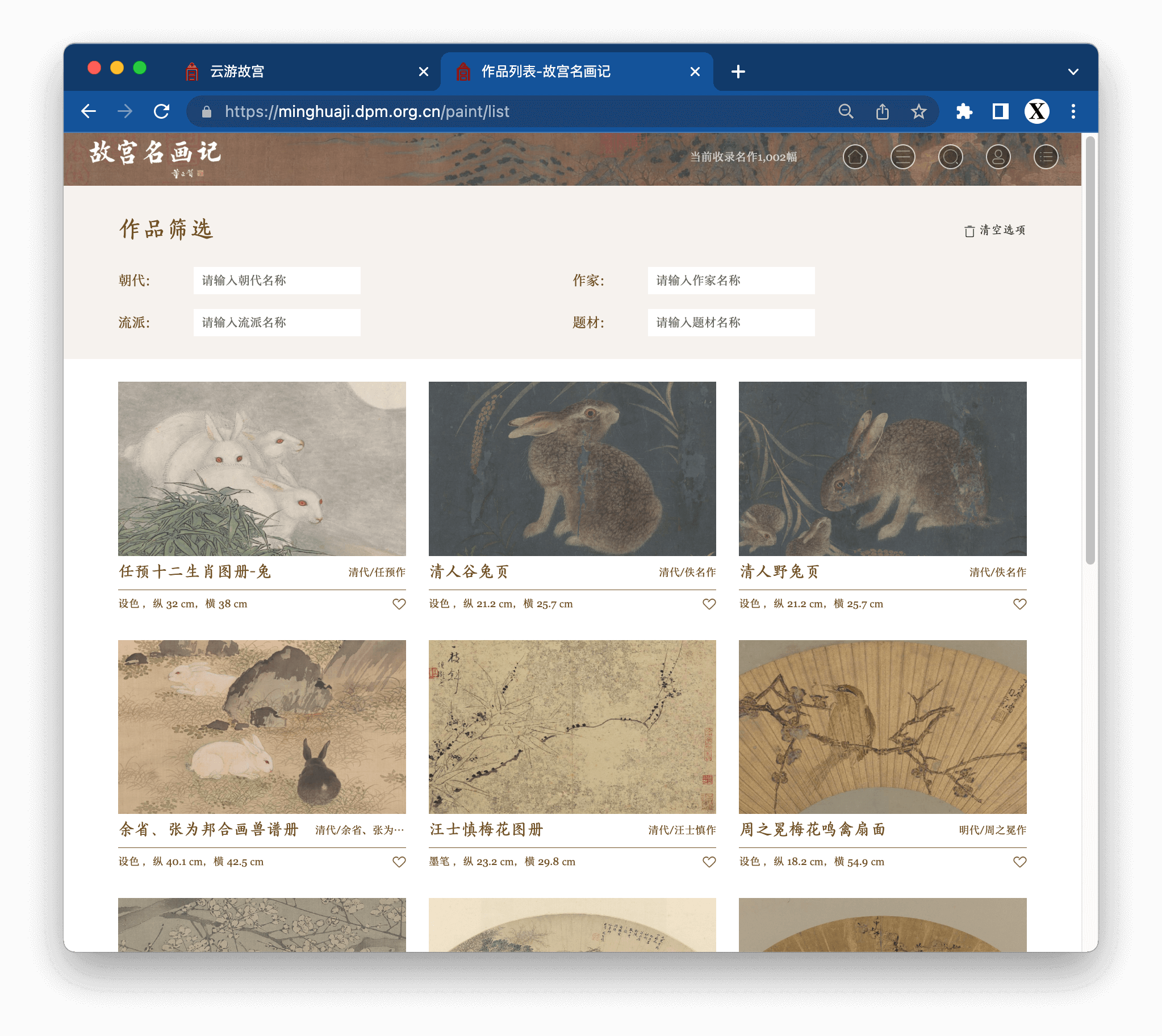Reload the page with refresh icon

162,111
